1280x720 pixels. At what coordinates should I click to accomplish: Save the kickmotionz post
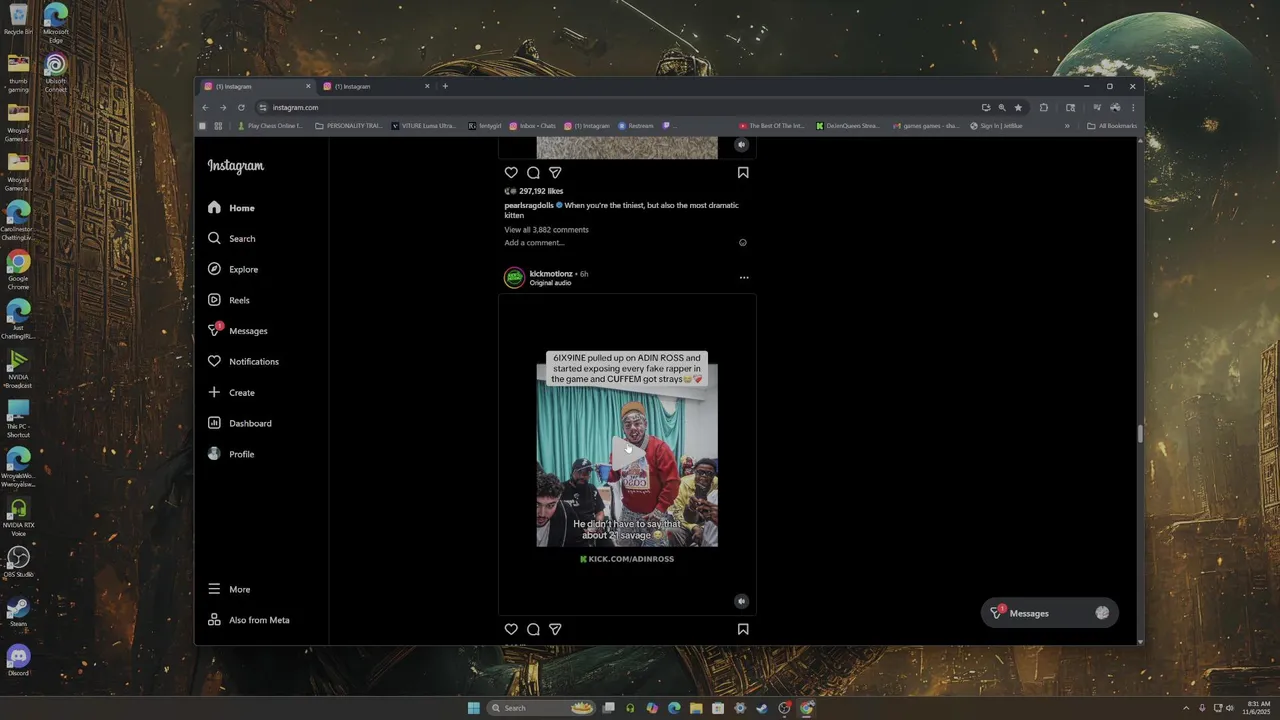(743, 629)
